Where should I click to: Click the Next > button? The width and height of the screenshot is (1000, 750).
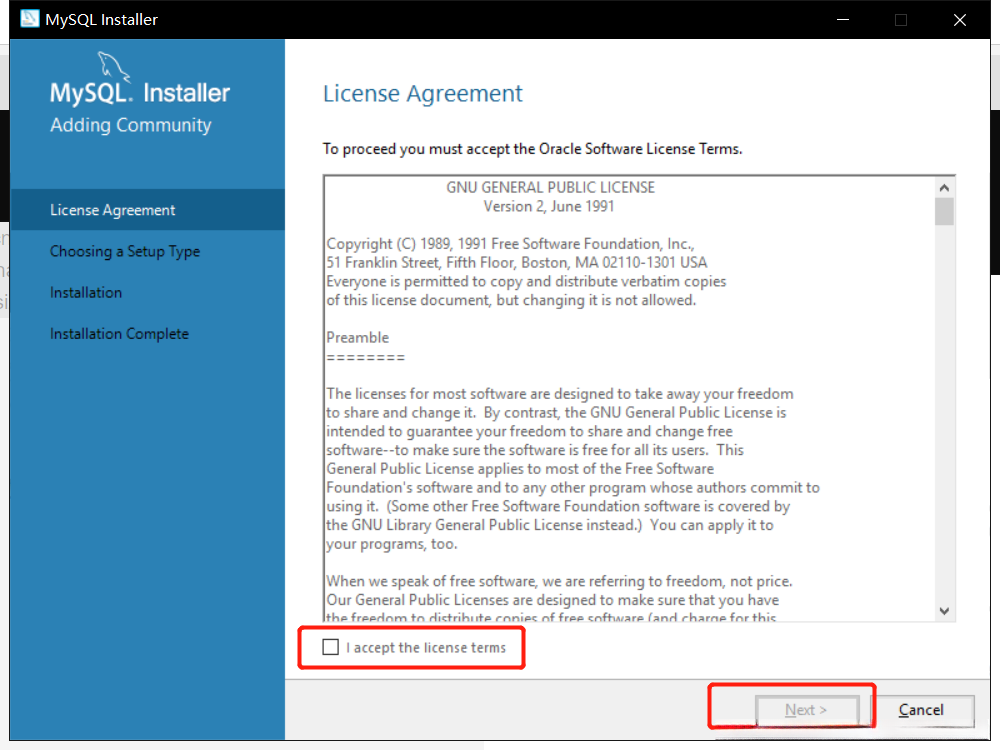click(807, 710)
